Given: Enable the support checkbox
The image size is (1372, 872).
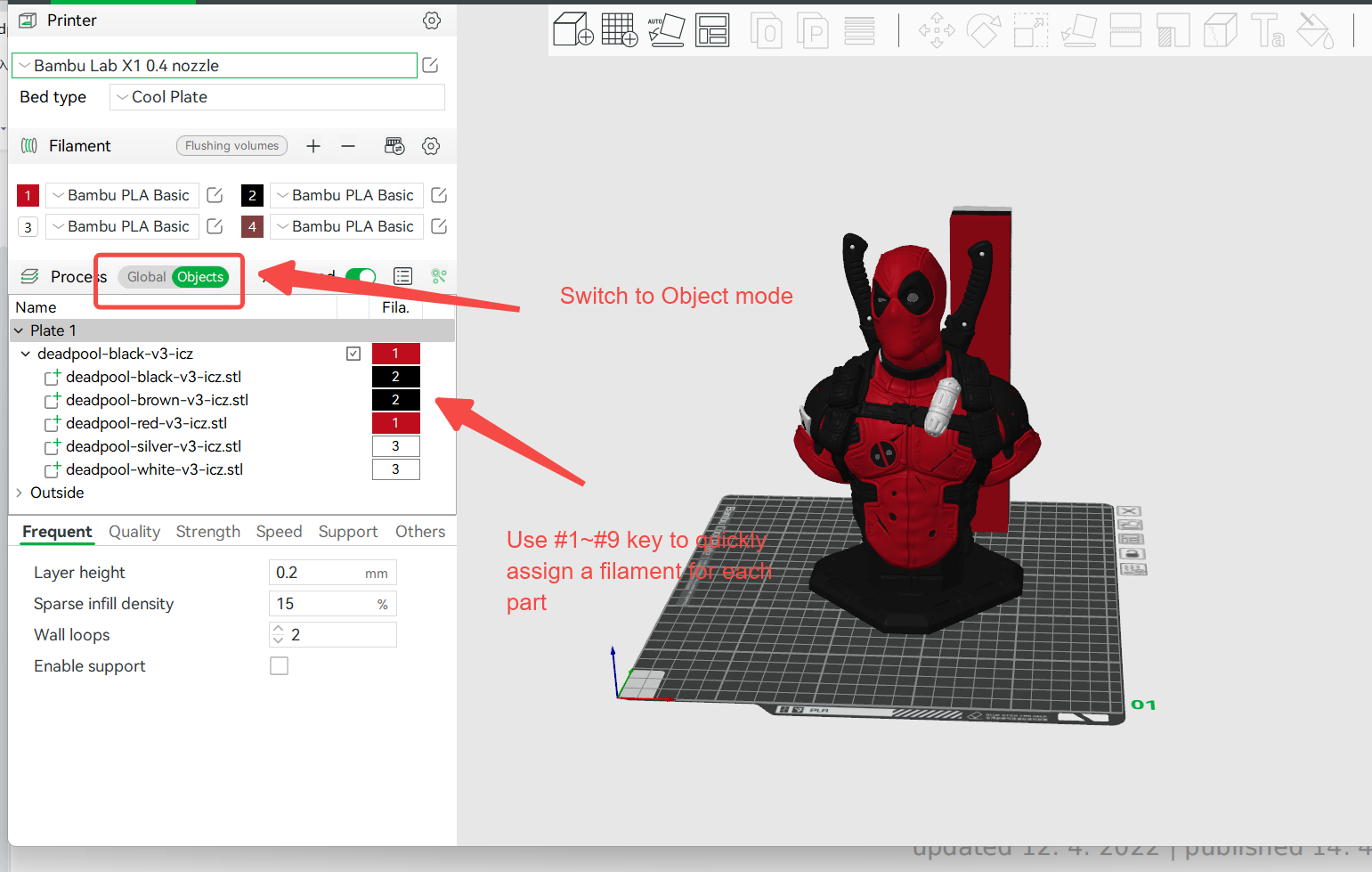Looking at the screenshot, I should point(279,665).
